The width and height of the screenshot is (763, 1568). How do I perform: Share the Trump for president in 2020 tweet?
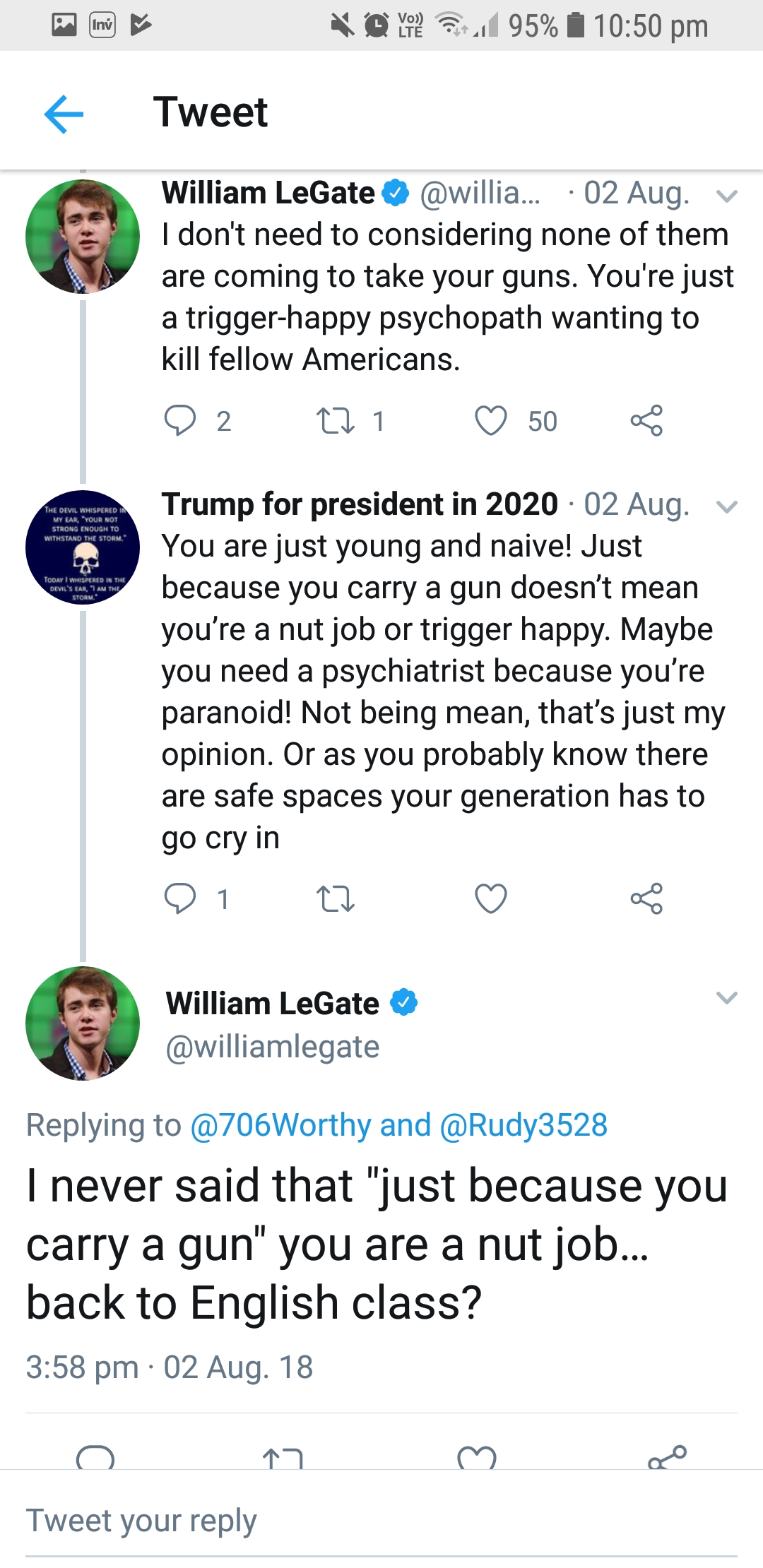point(646,898)
